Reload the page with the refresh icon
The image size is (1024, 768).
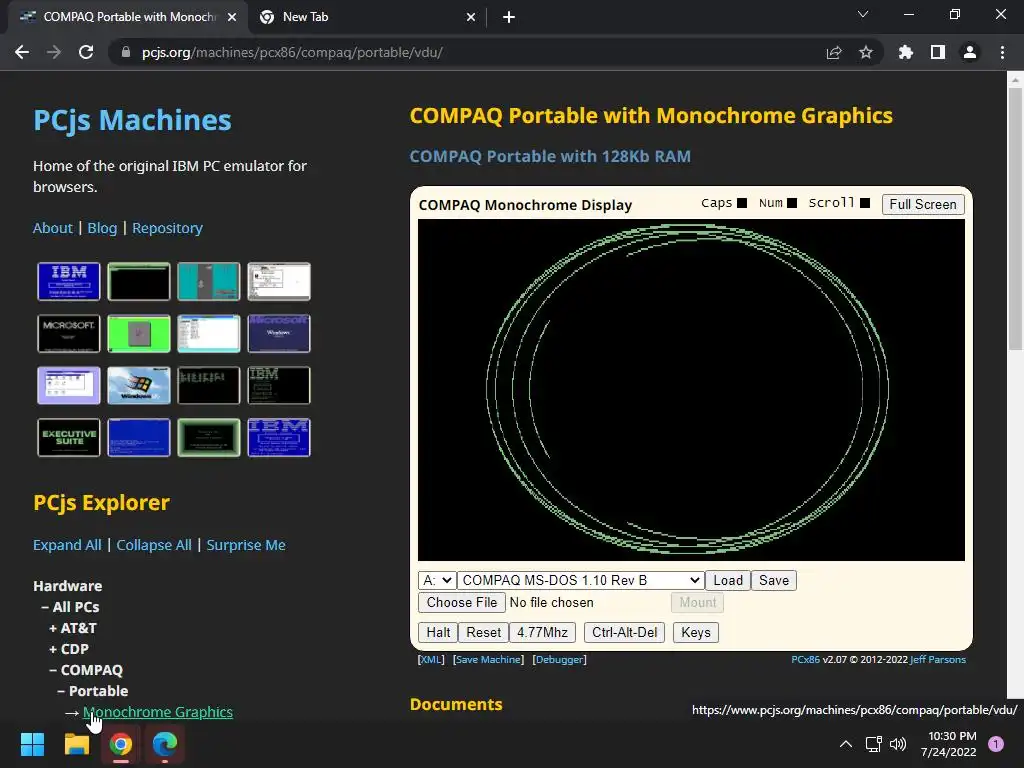pos(86,52)
